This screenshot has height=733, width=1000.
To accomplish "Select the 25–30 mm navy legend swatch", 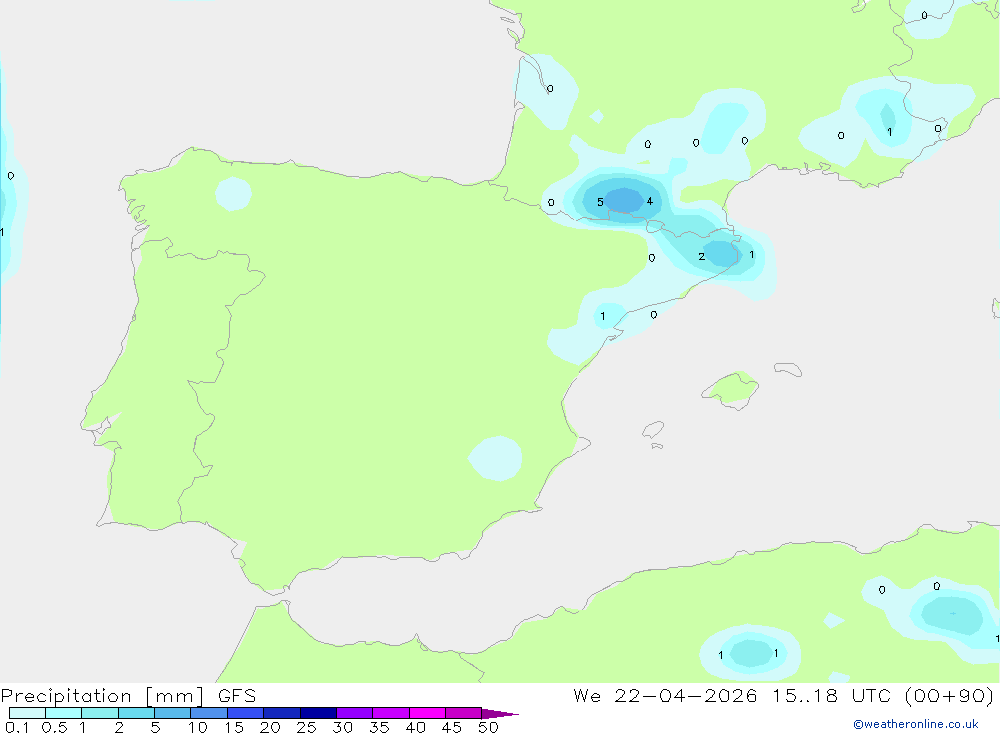I will (x=318, y=713).
